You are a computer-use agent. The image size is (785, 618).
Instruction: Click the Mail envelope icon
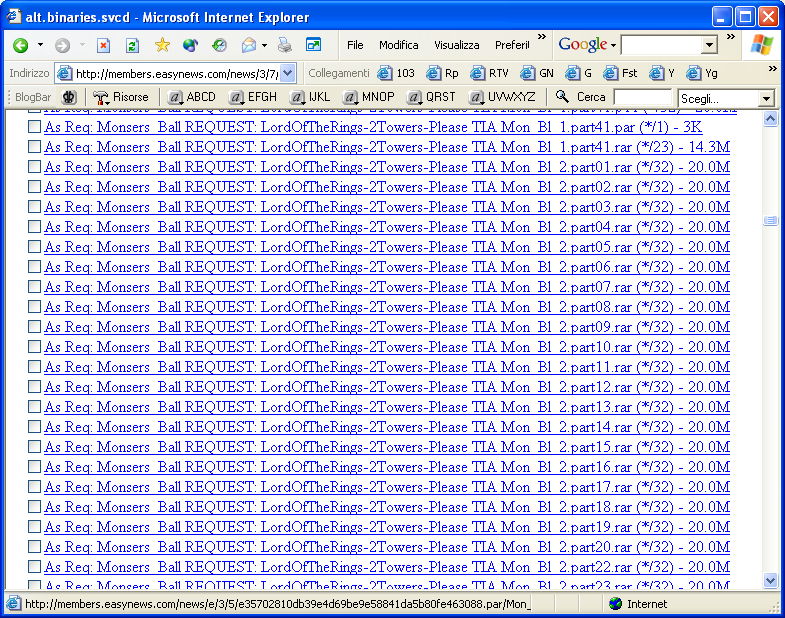pyautogui.click(x=249, y=45)
